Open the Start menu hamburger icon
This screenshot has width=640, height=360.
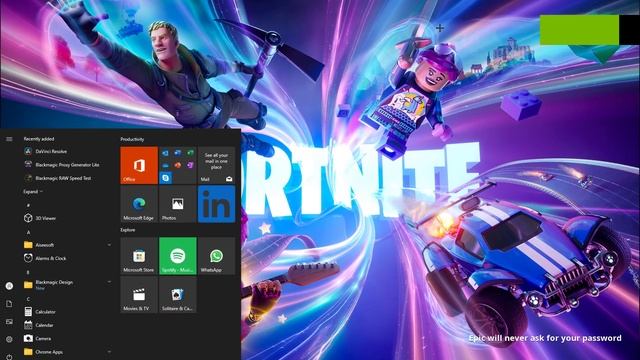pos(9,139)
